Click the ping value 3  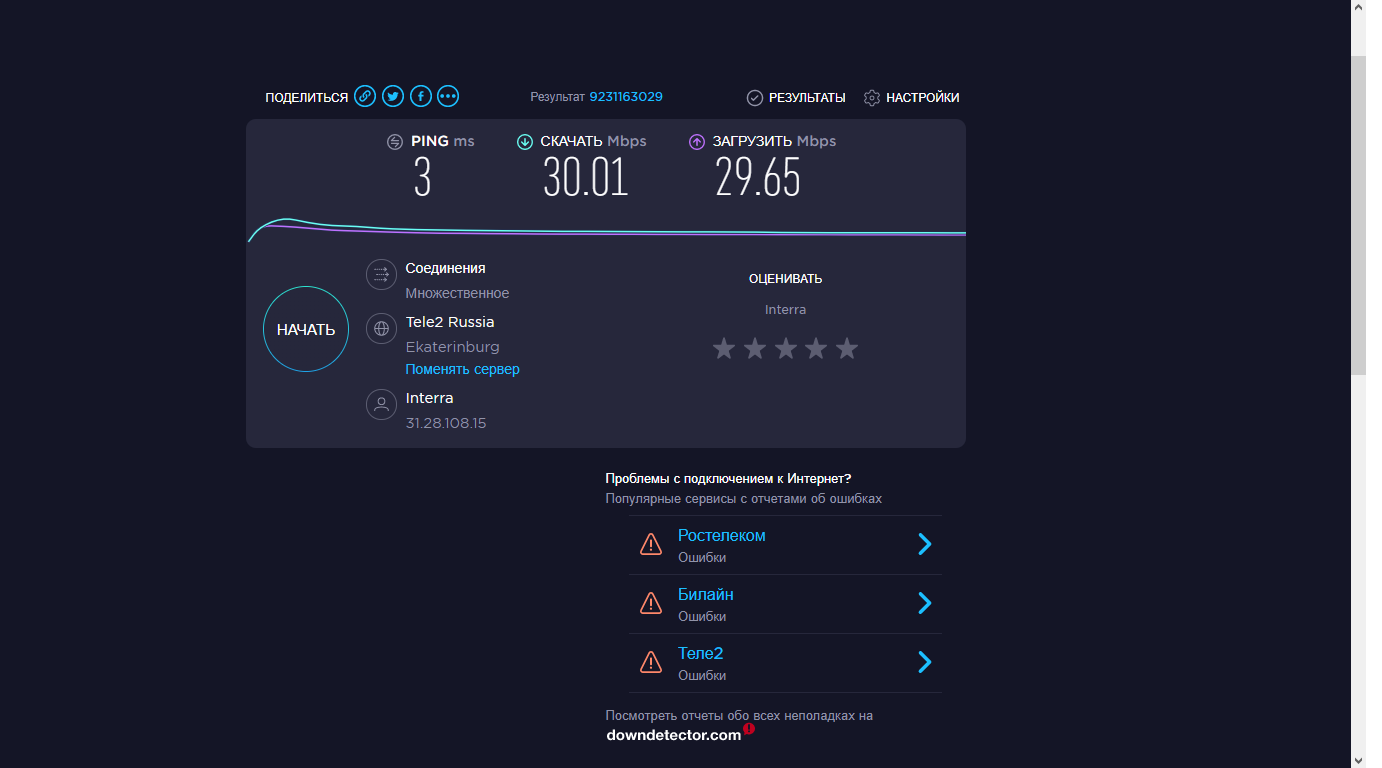click(x=423, y=178)
